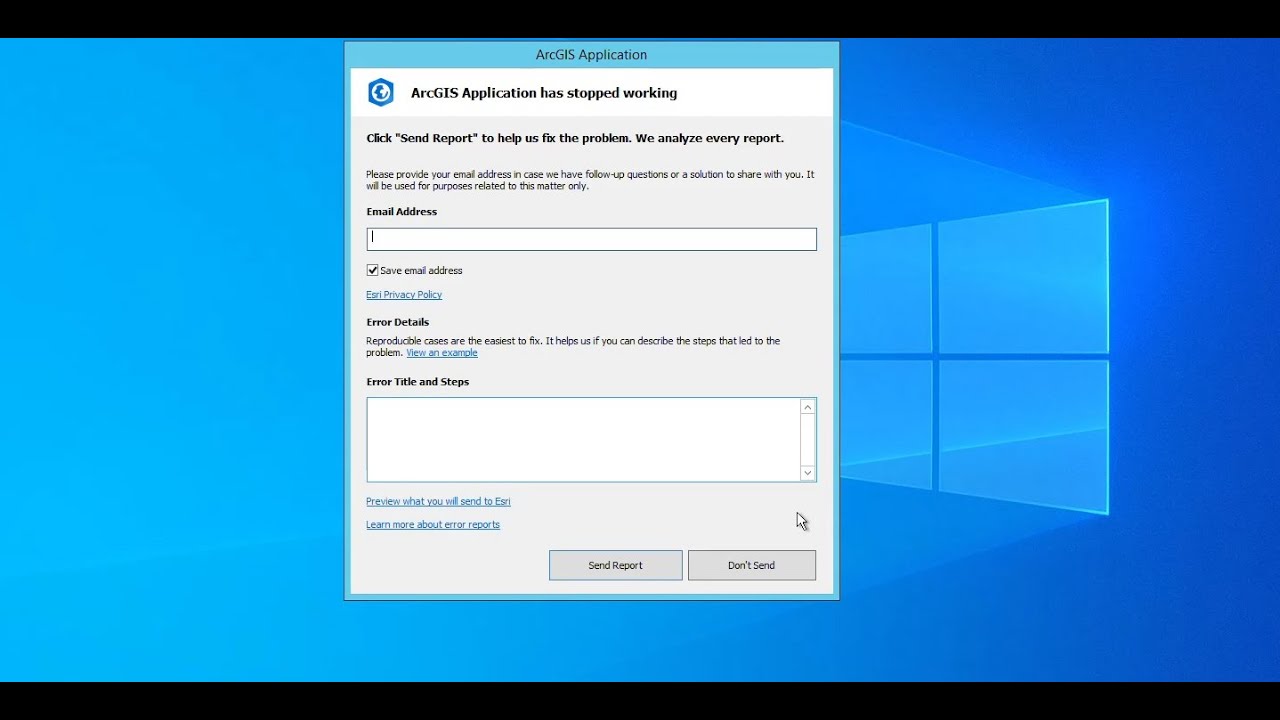Click the "Error Details" section label
This screenshot has width=1280, height=720.
(x=398, y=322)
